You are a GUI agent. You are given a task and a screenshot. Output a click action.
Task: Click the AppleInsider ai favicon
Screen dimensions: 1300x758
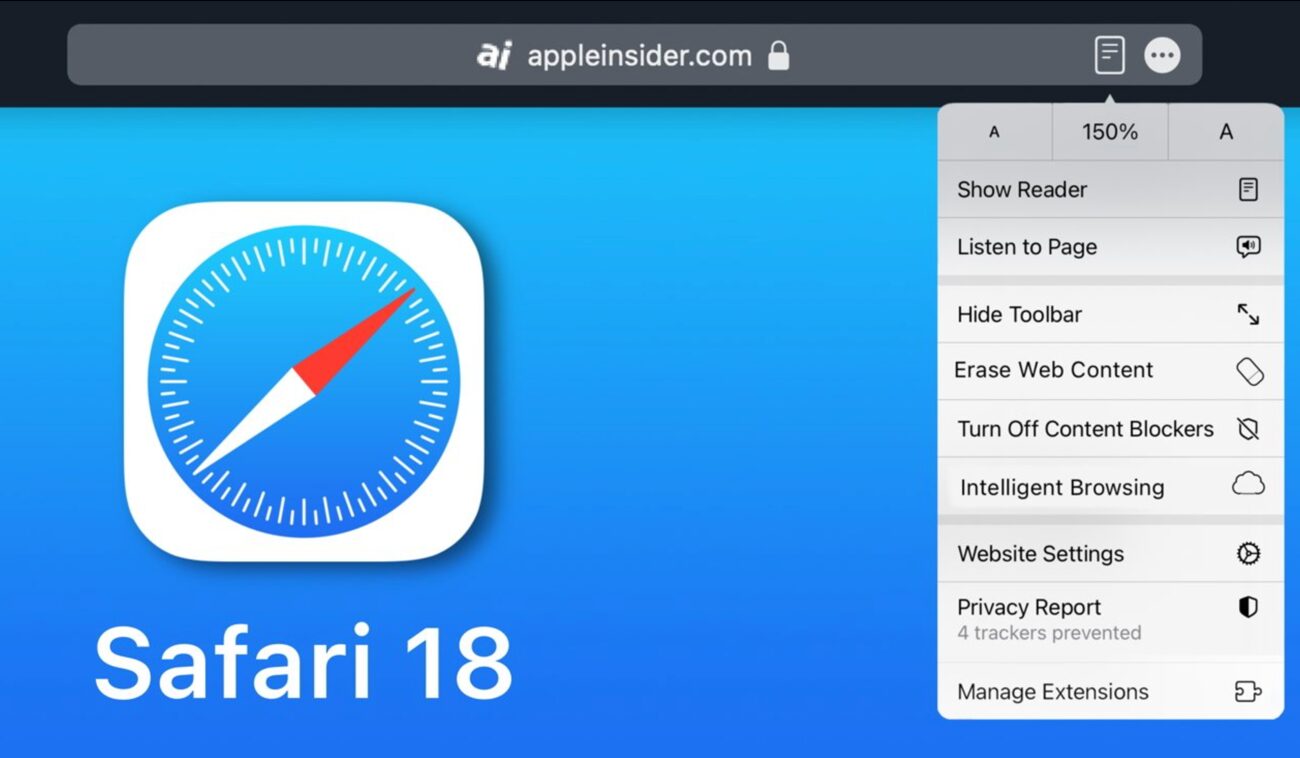494,56
